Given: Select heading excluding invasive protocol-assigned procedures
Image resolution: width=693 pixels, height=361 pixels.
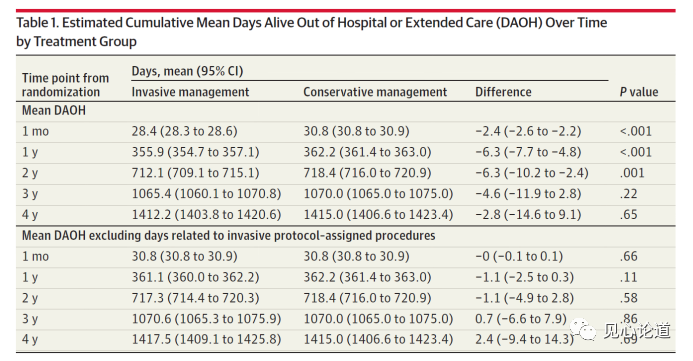Looking at the screenshot, I should tap(228, 236).
